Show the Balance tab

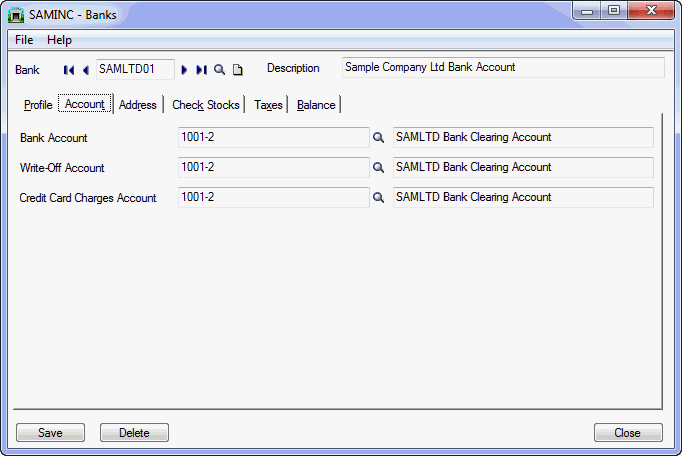click(316, 105)
